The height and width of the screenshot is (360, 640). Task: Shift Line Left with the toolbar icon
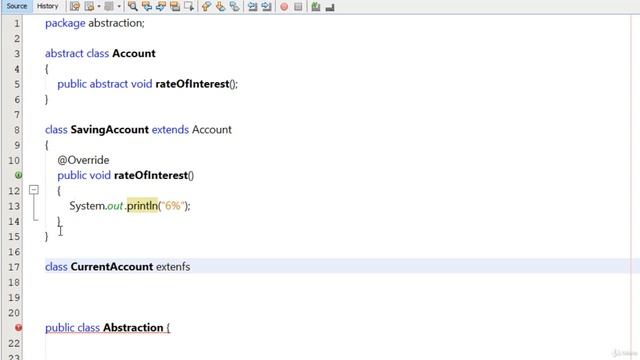(x=252, y=7)
